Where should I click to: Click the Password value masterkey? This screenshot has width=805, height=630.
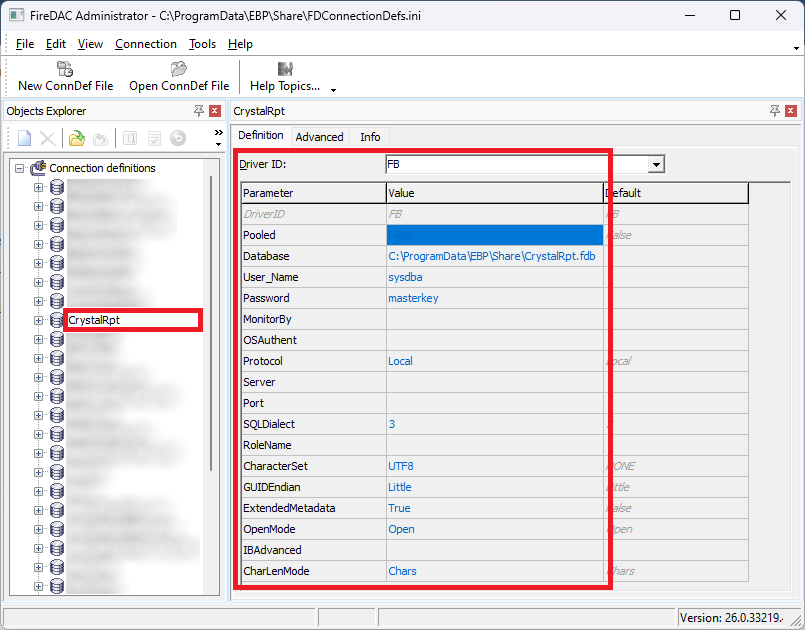[x=495, y=298]
